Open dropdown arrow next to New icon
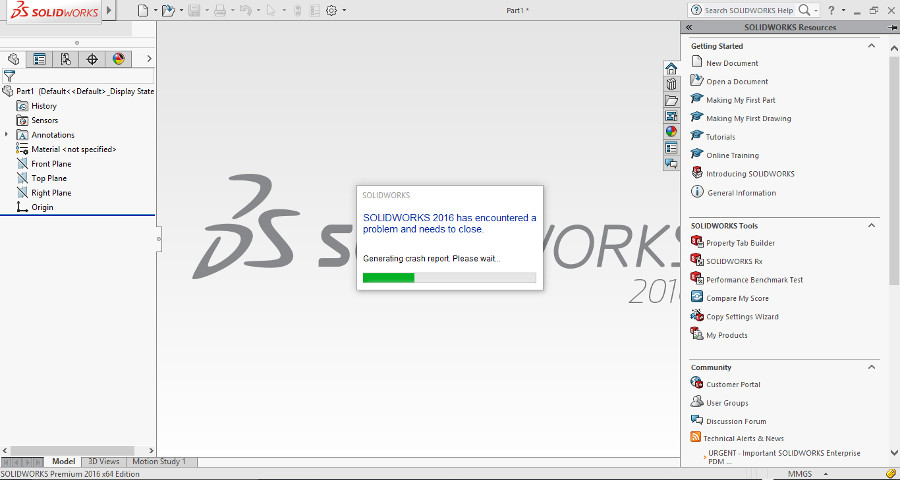 coord(156,10)
